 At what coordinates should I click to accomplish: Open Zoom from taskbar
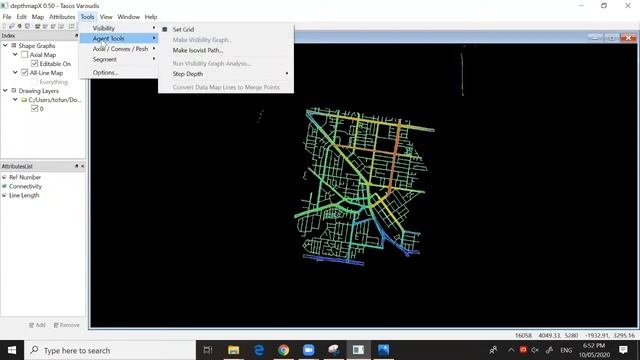coord(309,350)
